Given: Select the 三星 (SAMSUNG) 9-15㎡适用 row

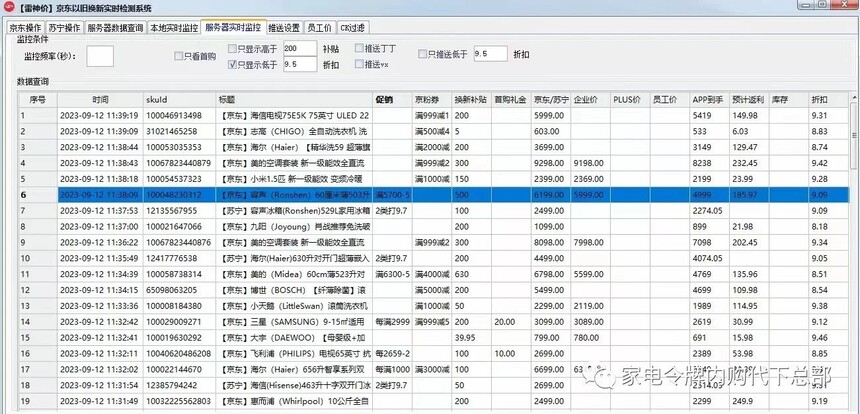Looking at the screenshot, I should (433, 322).
